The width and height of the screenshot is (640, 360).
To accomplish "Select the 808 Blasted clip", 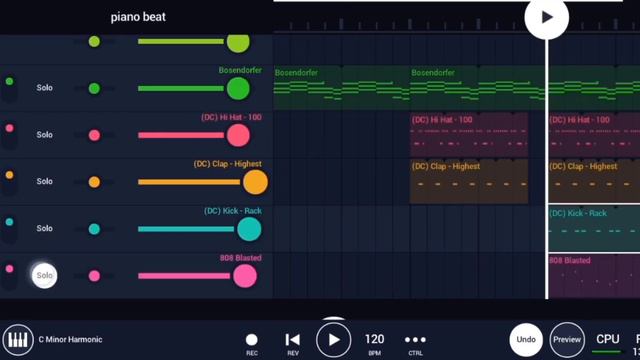I will point(594,276).
